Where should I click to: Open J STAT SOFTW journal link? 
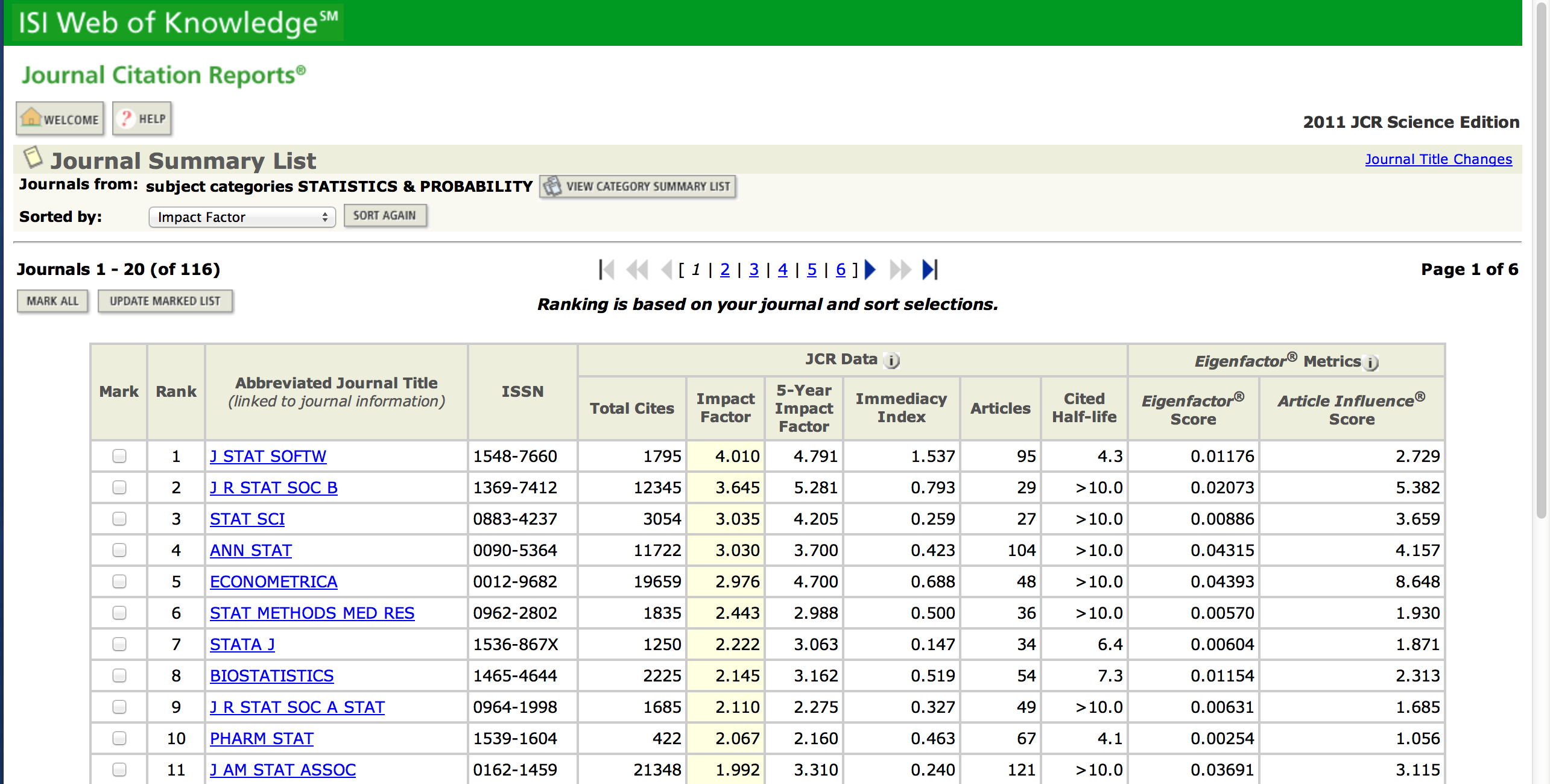point(268,457)
